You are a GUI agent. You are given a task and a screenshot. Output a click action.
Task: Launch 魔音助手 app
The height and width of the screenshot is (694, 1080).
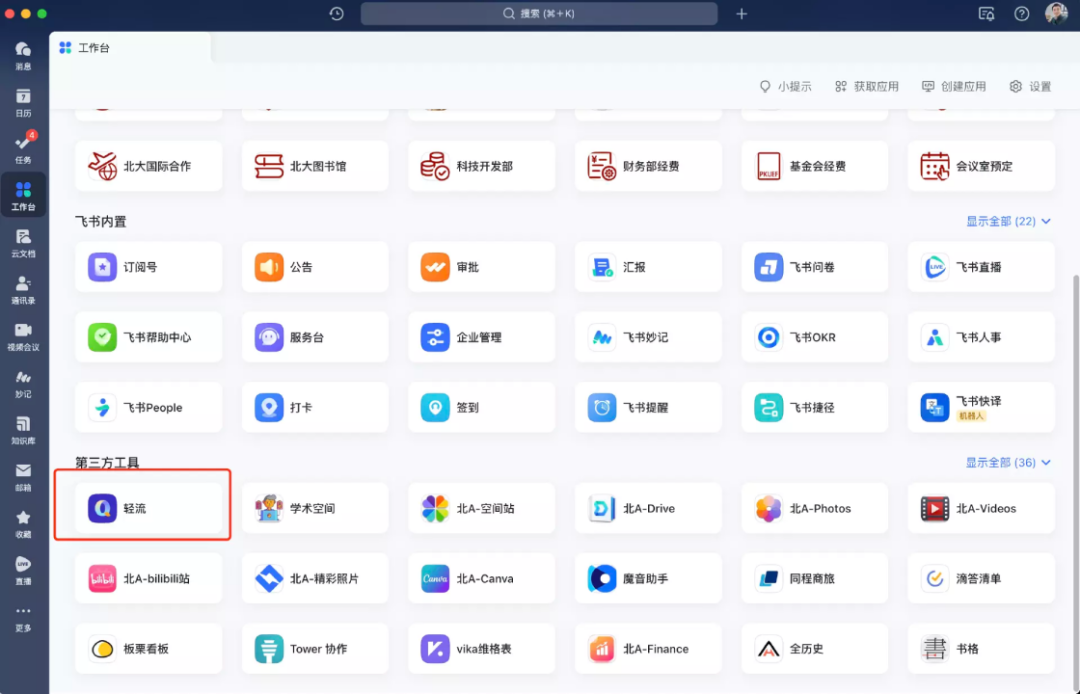point(648,578)
